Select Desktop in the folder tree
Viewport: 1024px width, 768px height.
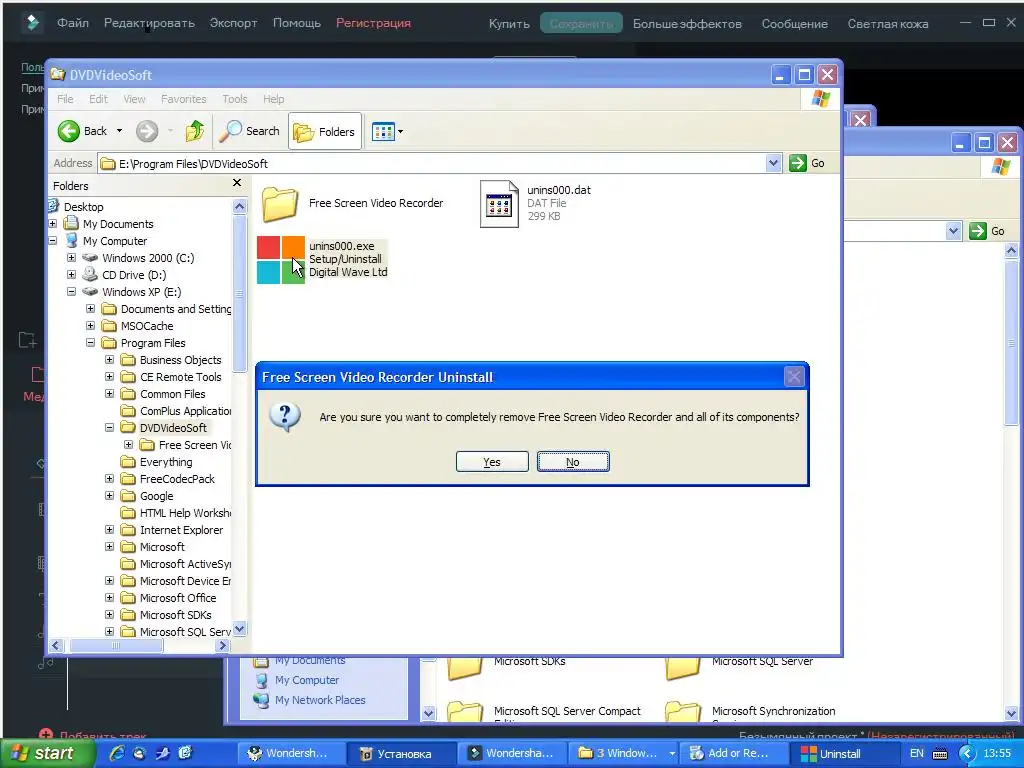tap(84, 206)
